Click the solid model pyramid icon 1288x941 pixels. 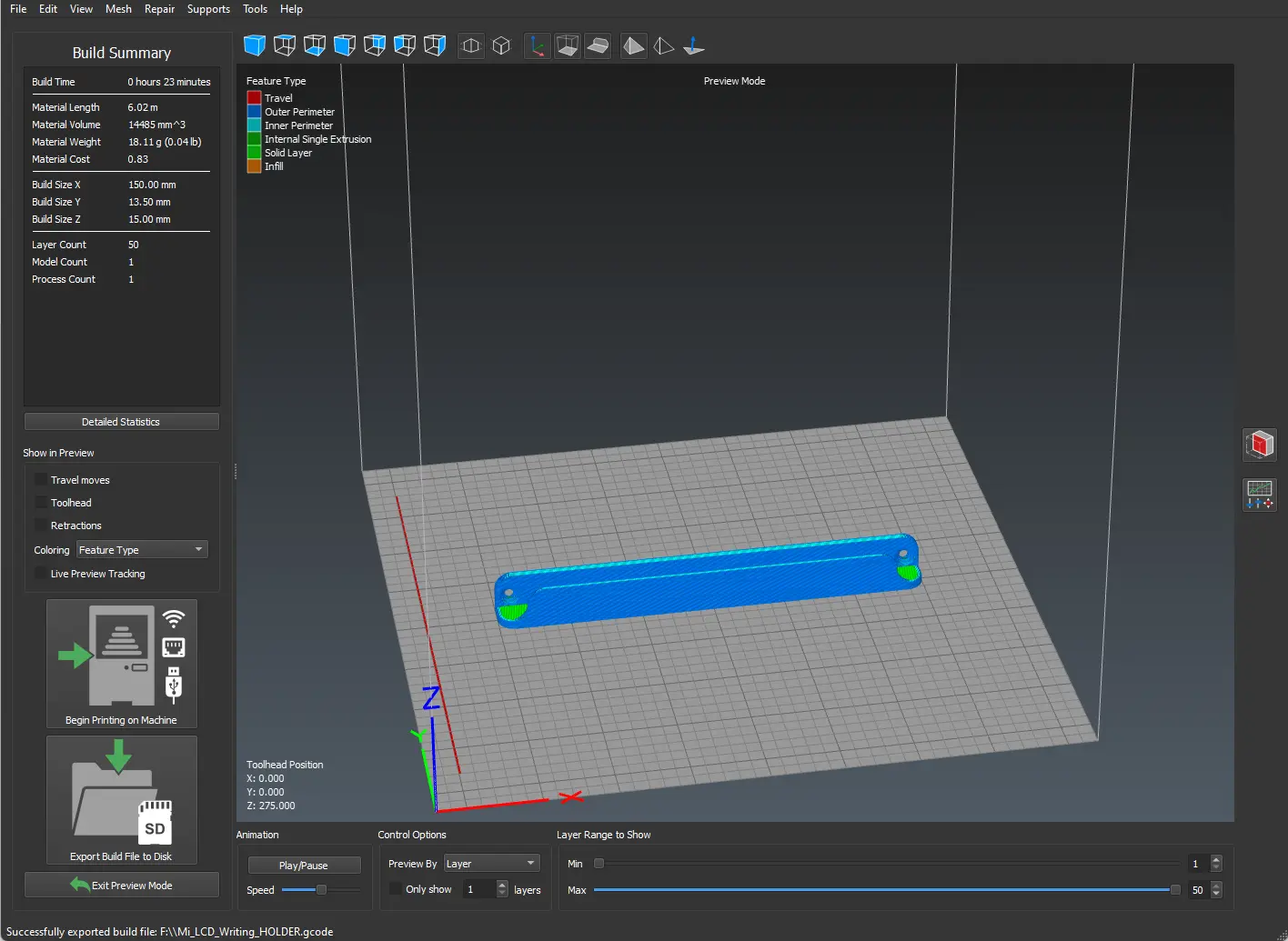tap(634, 45)
